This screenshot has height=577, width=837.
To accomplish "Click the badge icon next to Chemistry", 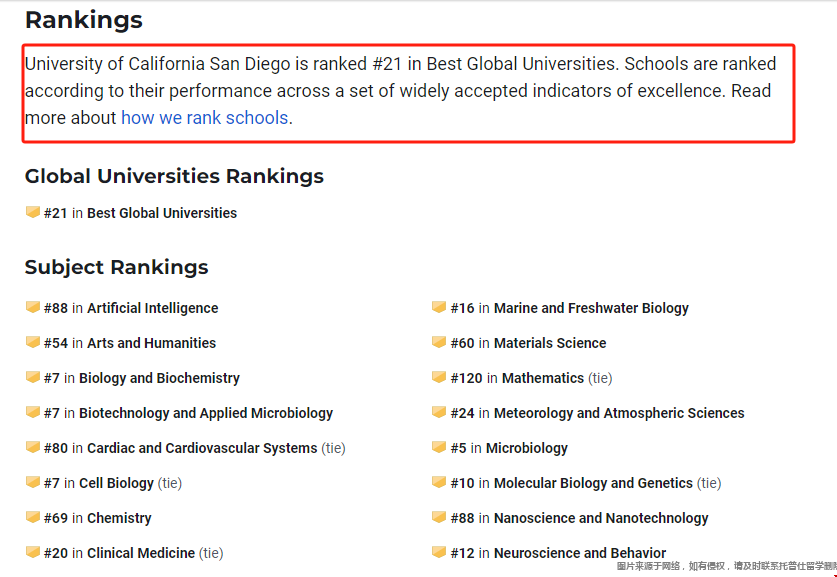I will tap(33, 517).
